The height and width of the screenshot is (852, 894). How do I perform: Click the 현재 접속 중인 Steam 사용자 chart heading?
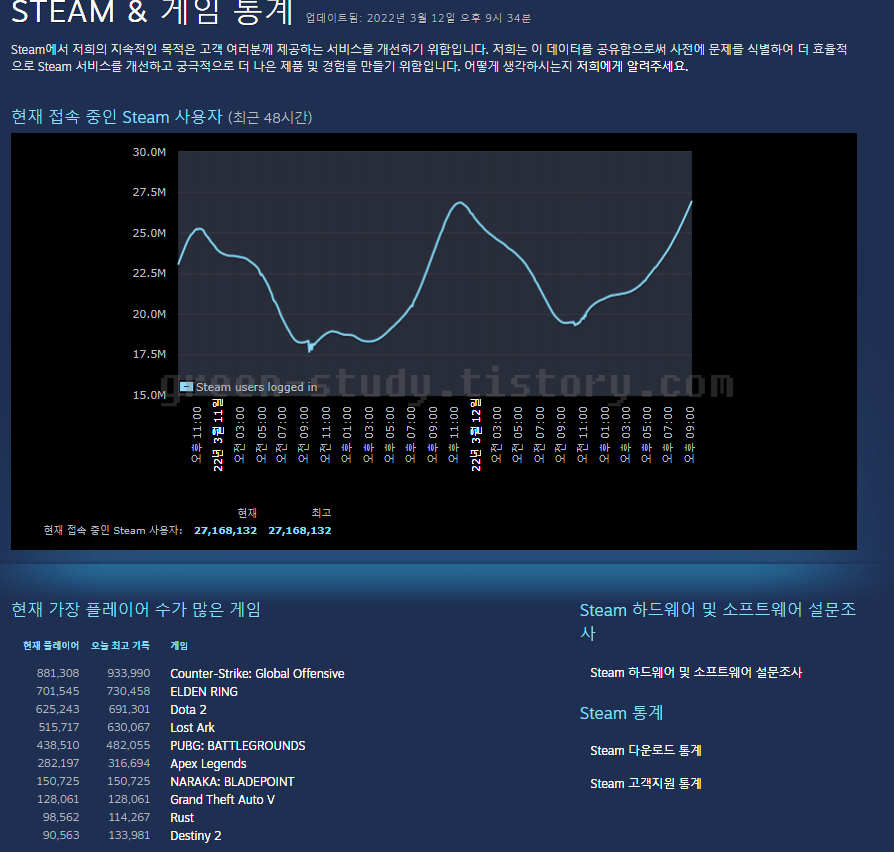point(117,117)
